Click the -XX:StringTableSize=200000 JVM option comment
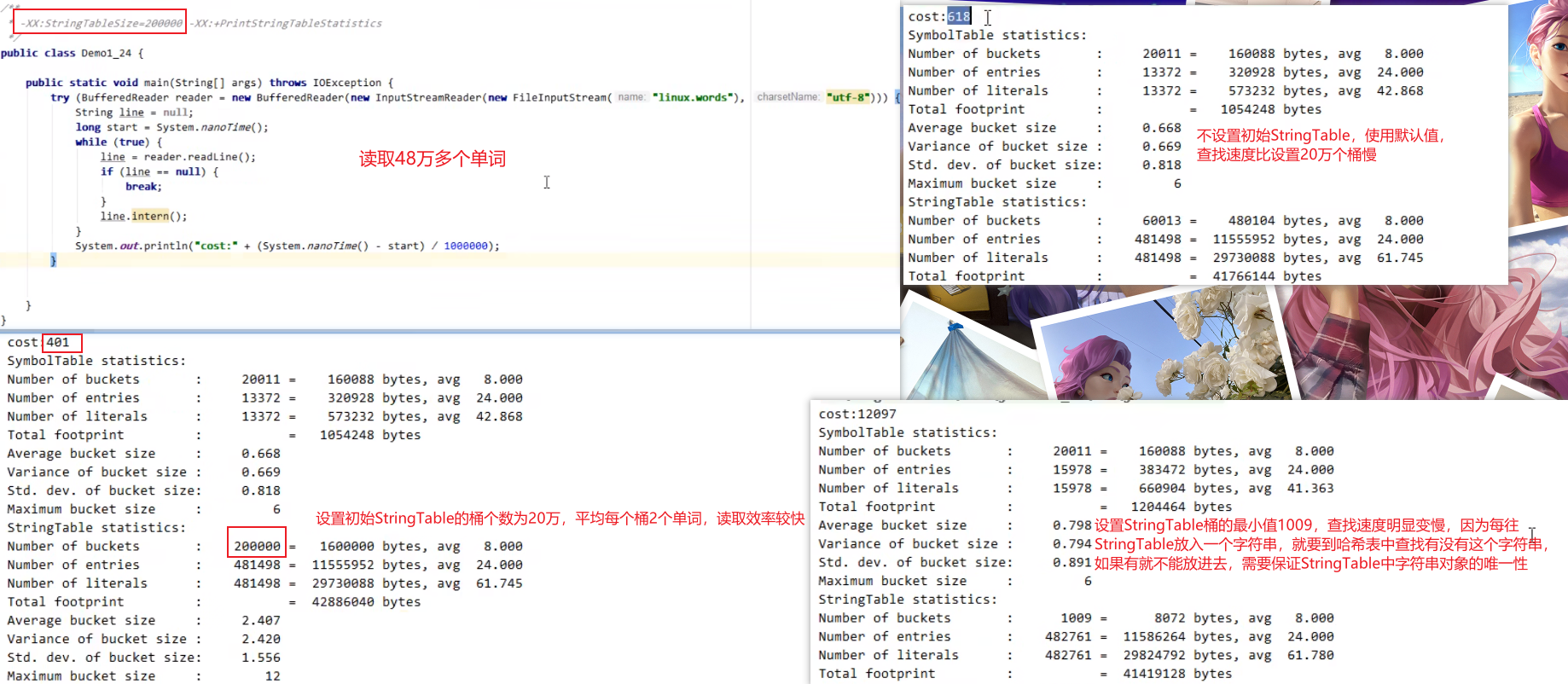Screen dimensions: 1568x684 coord(101,23)
